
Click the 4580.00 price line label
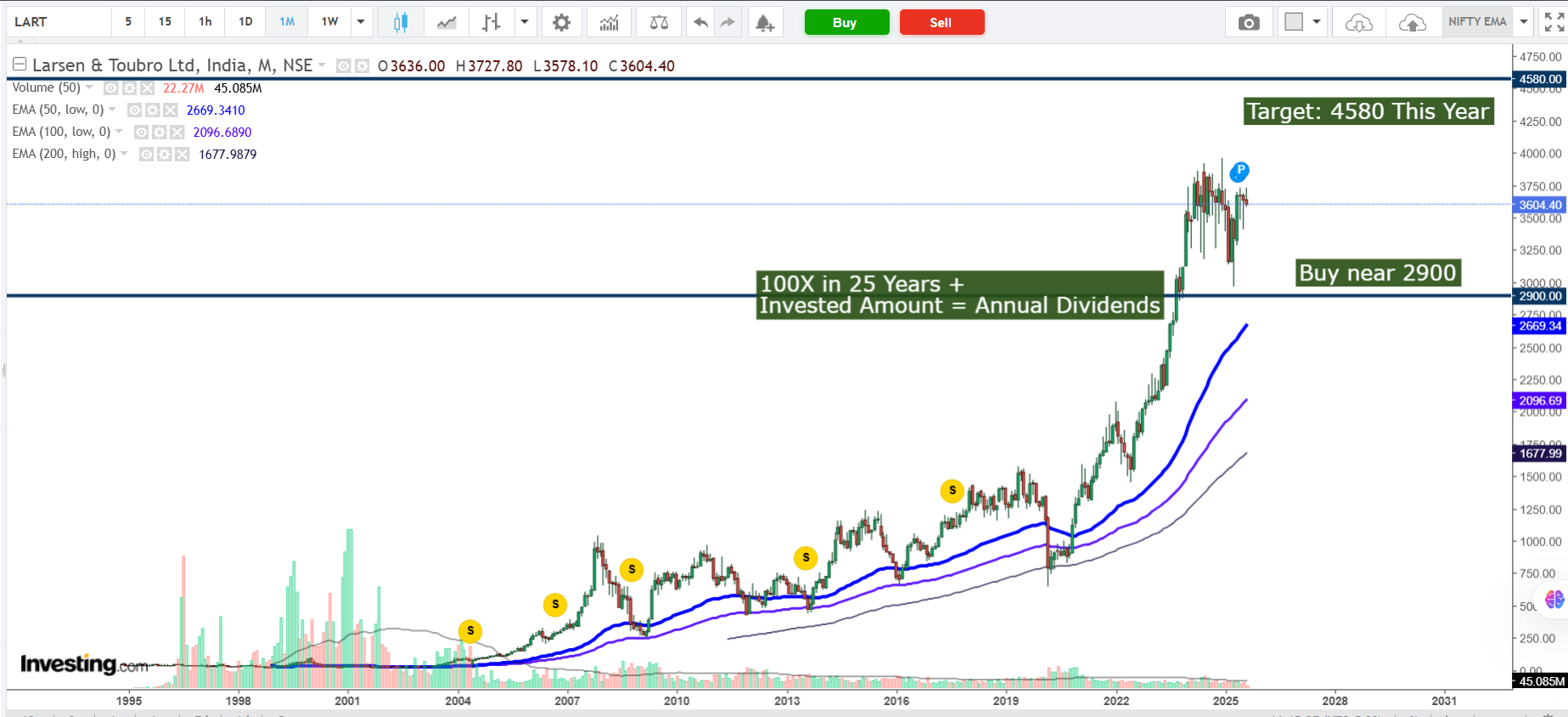tap(1540, 79)
